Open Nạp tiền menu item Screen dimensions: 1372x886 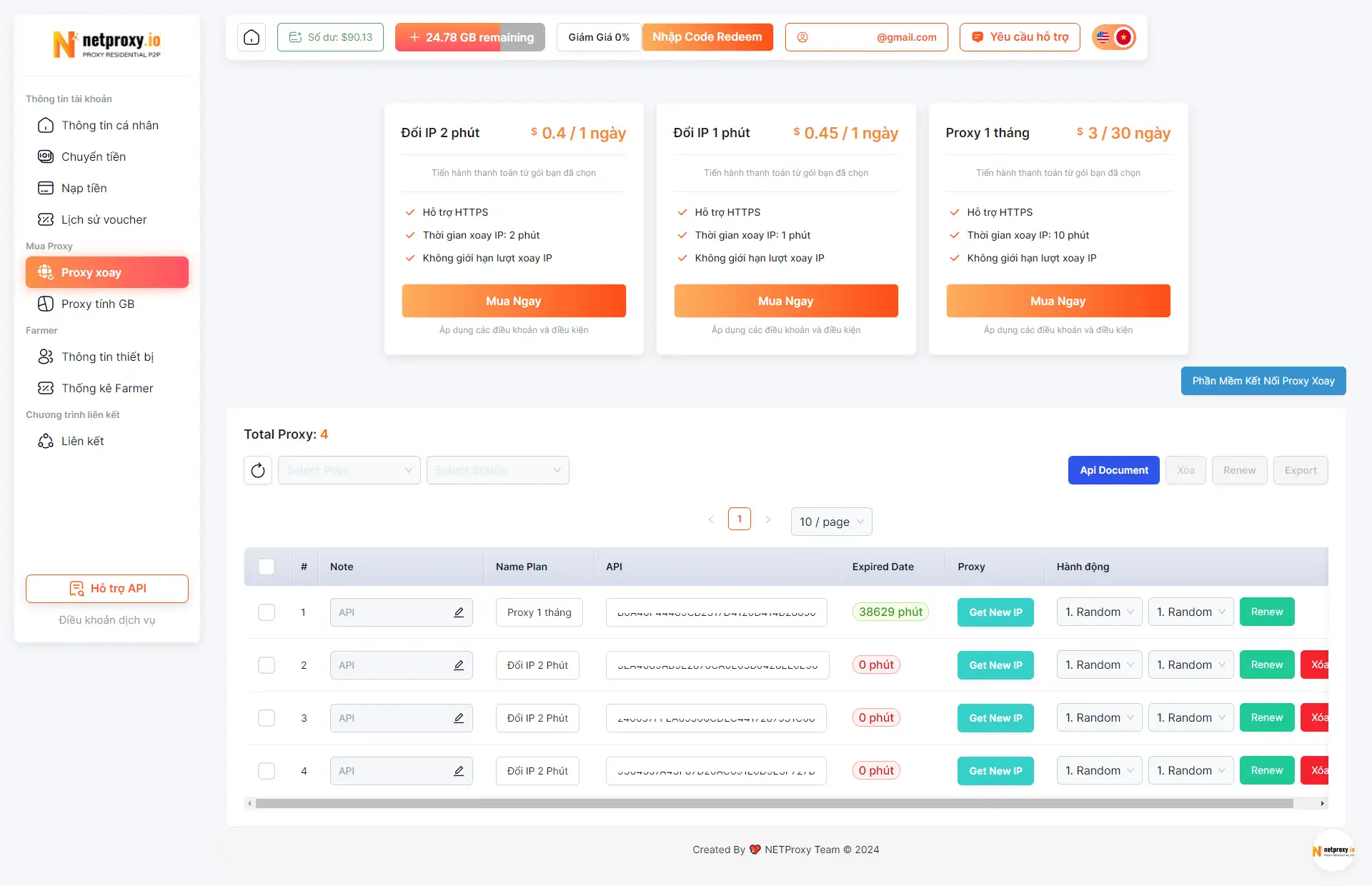click(x=107, y=189)
